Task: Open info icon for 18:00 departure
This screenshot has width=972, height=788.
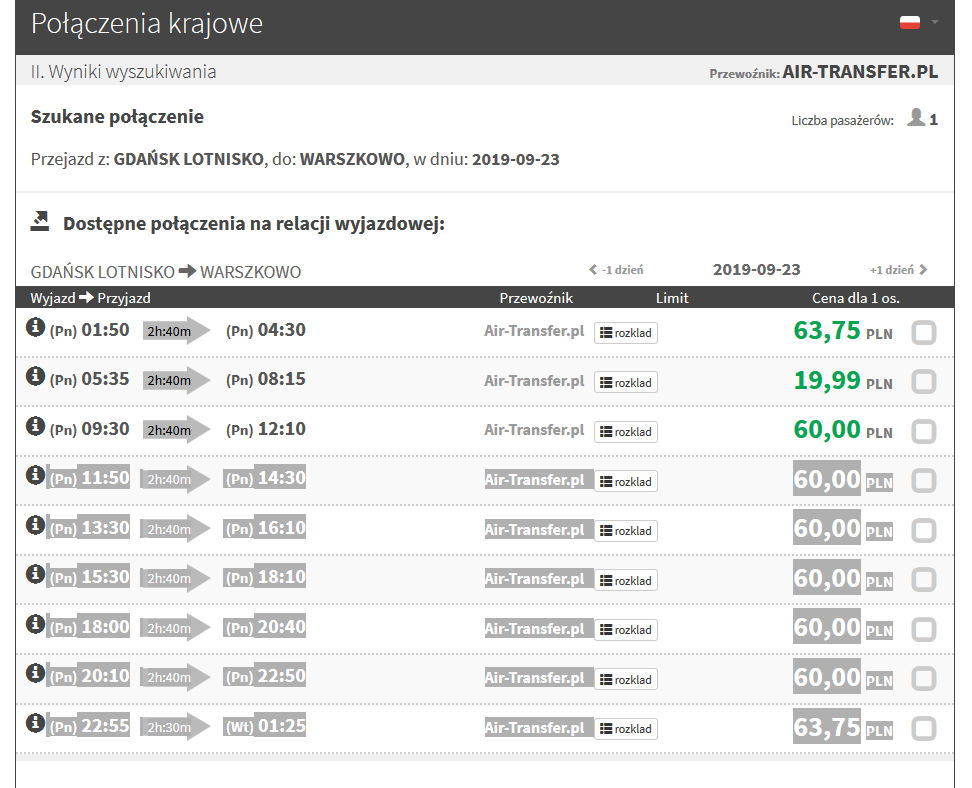Action: [x=35, y=623]
